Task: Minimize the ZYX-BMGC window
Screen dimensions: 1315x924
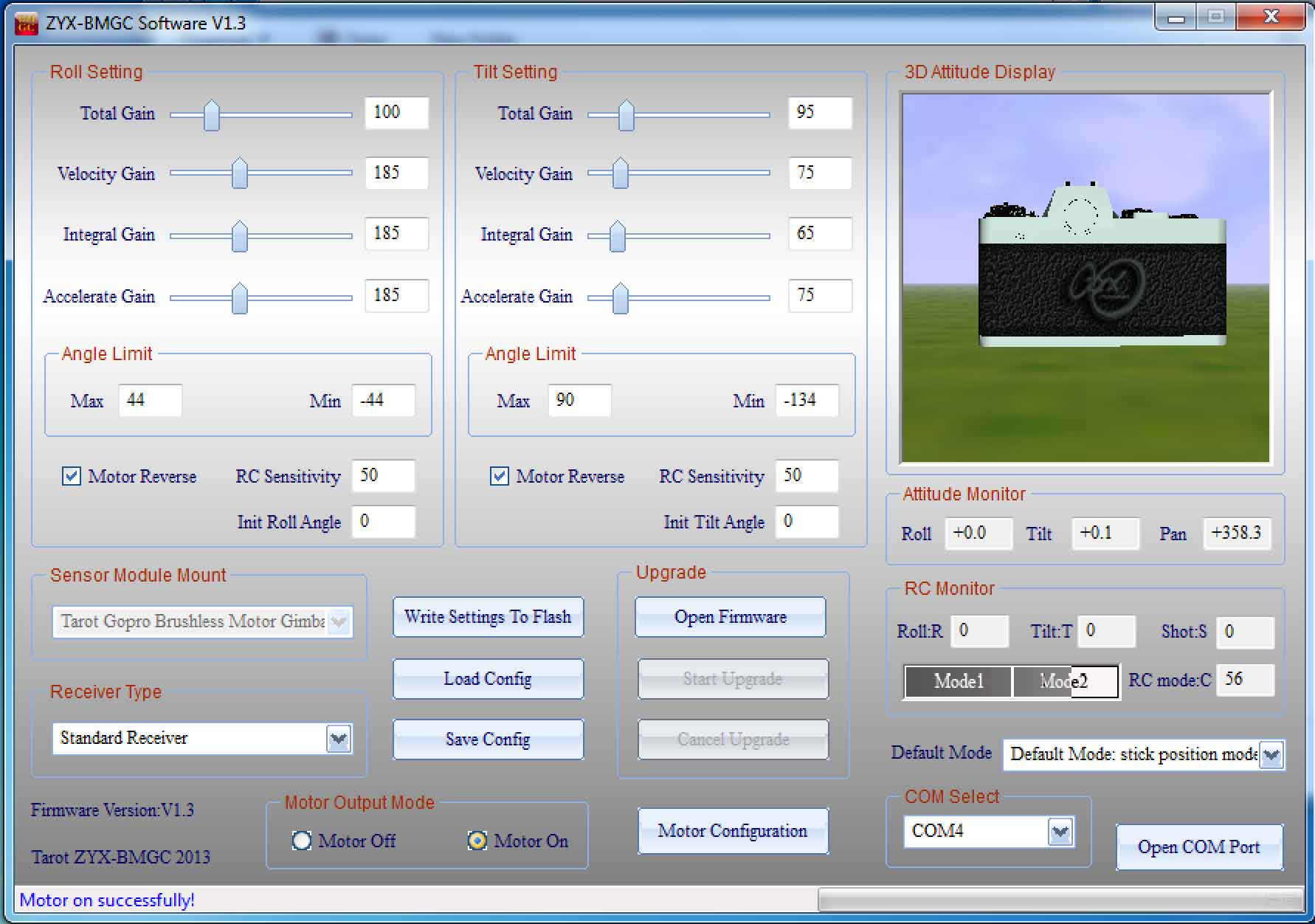Action: coord(1176,18)
